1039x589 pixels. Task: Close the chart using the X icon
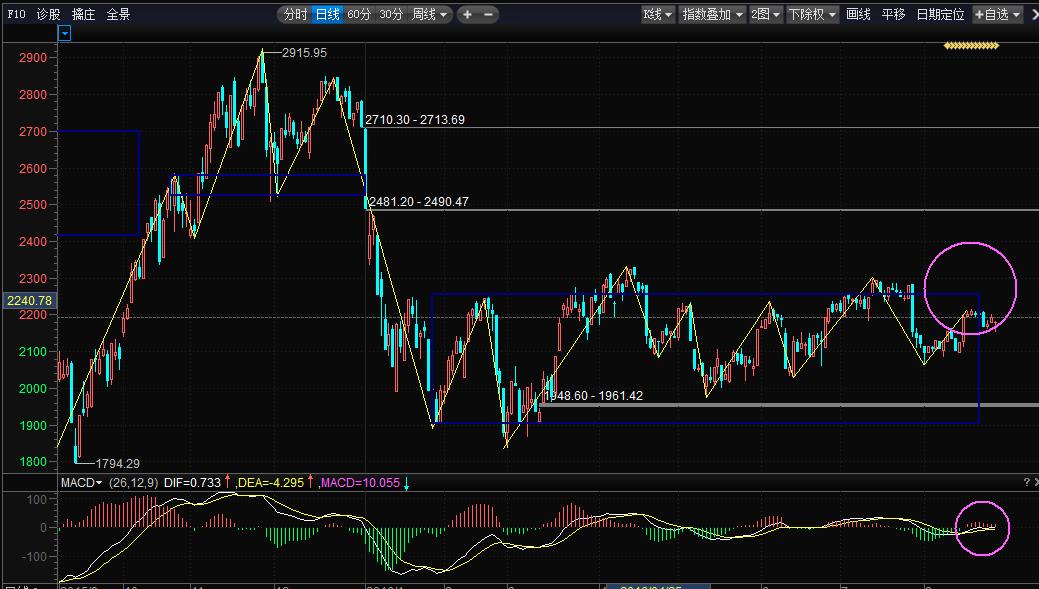pos(1032,14)
